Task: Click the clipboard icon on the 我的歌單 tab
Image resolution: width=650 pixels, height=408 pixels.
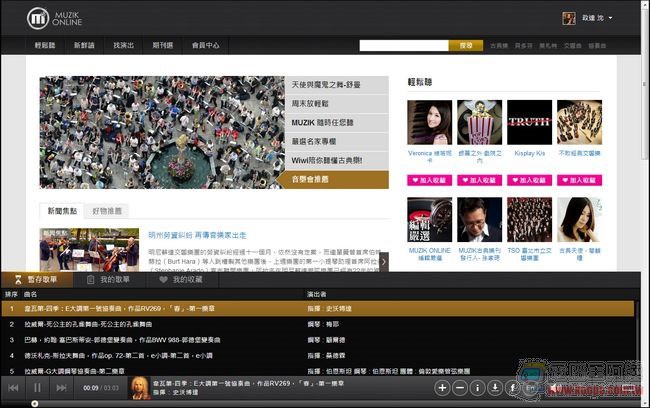Action: coord(90,280)
